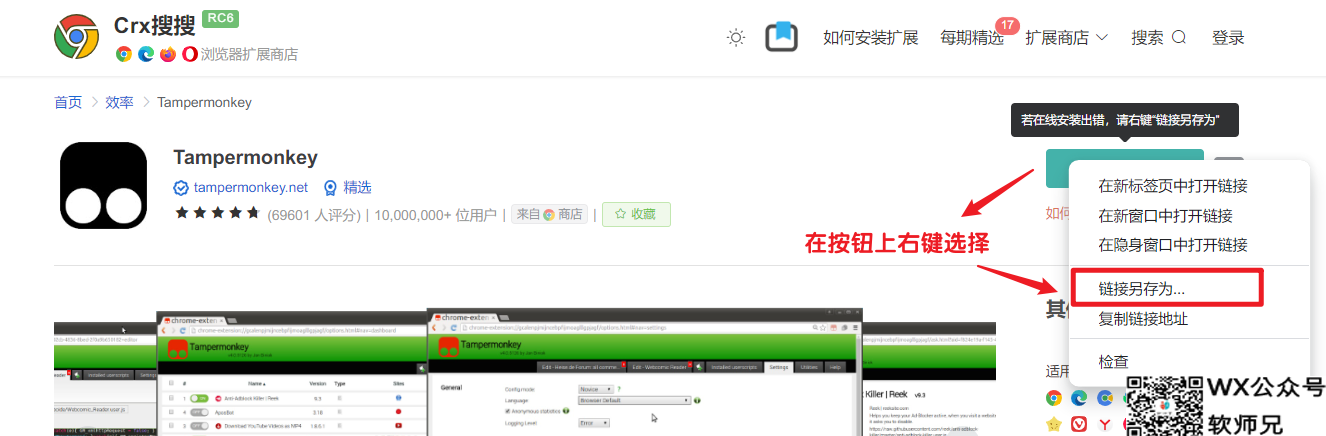Click the (69601 人评分) rating count
The width and height of the screenshot is (1326, 436).
click(x=314, y=214)
